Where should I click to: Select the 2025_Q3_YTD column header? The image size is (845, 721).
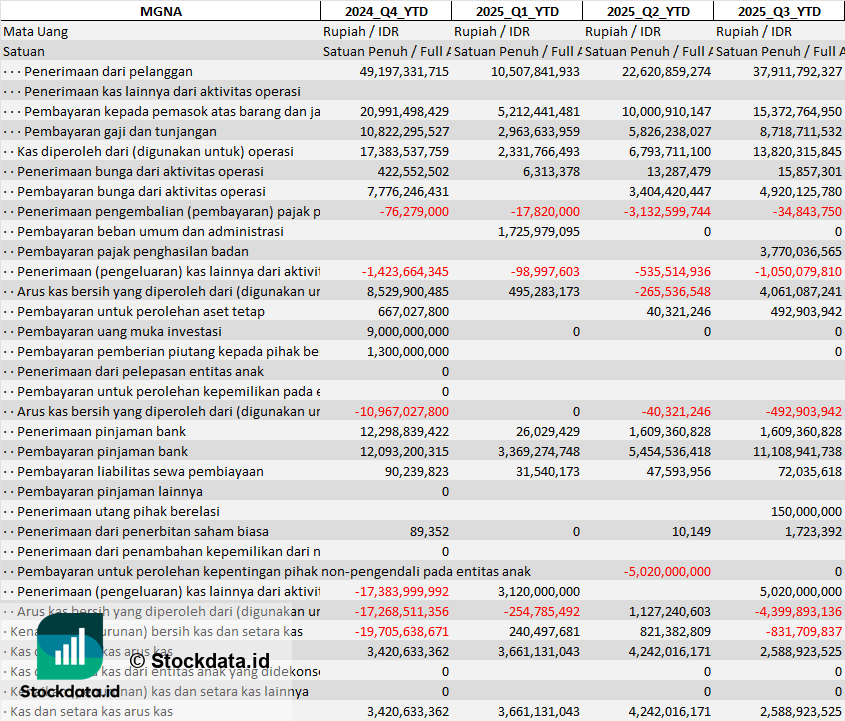tap(779, 11)
